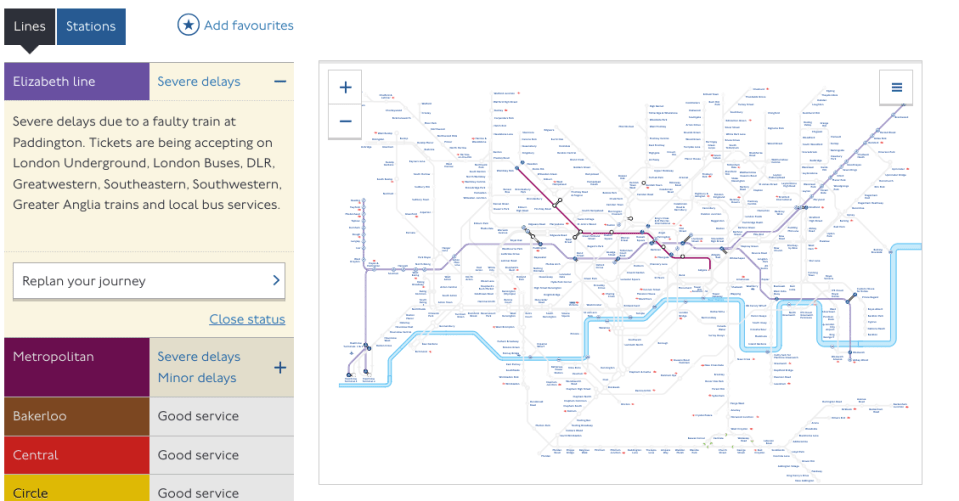
Task: Zoom out on the tube map
Action: (x=345, y=121)
